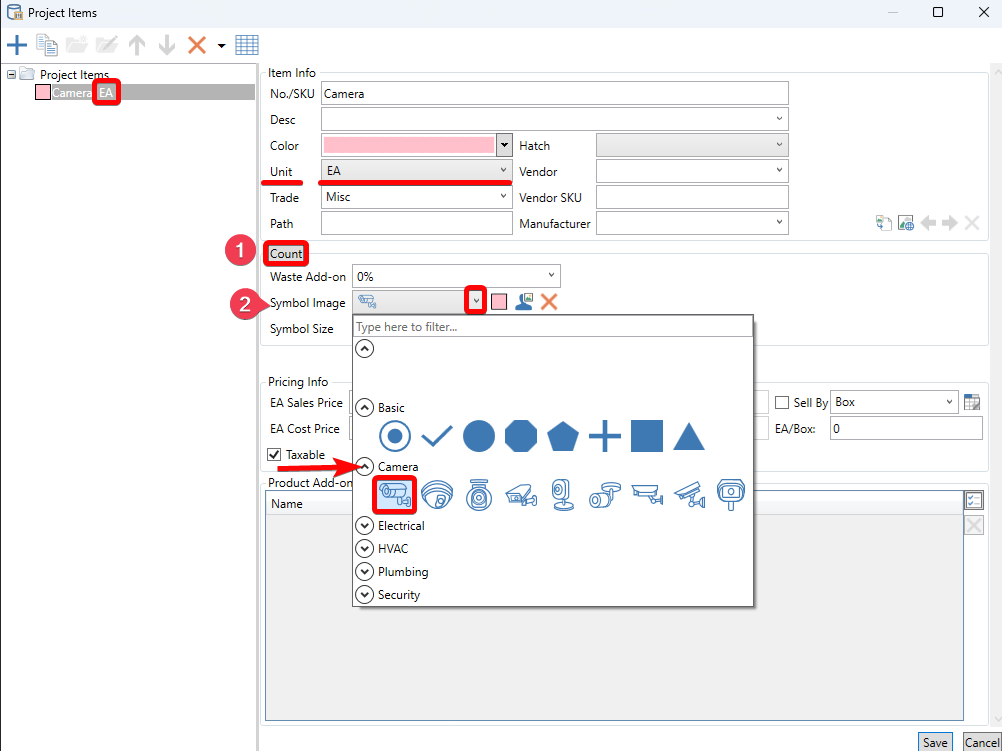This screenshot has height=751, width=1002.
Task: Click the Type here to filter box
Action: pos(553,327)
